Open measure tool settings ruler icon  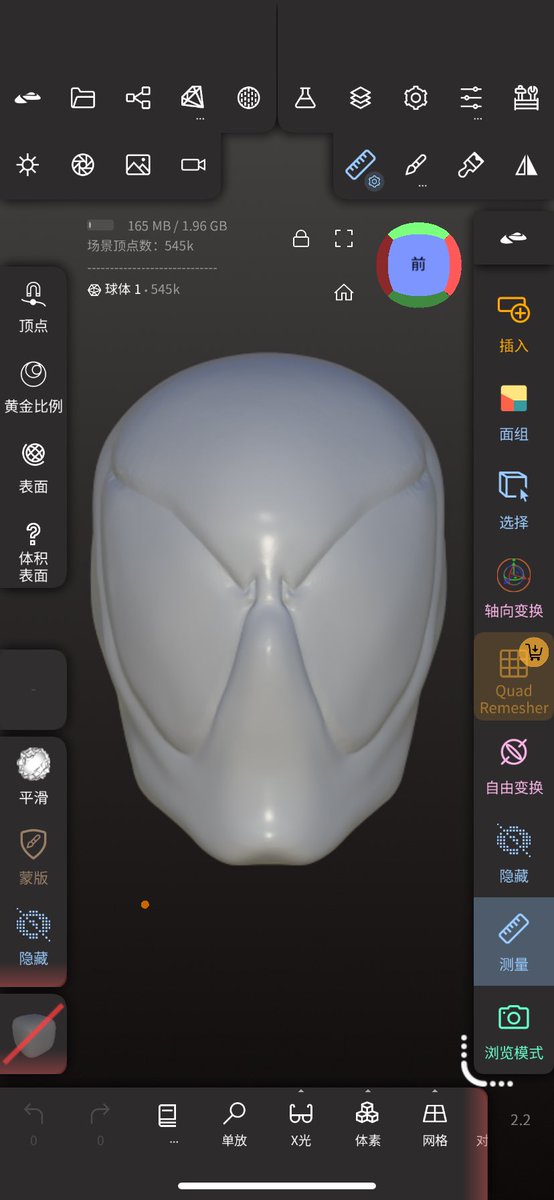click(x=361, y=166)
